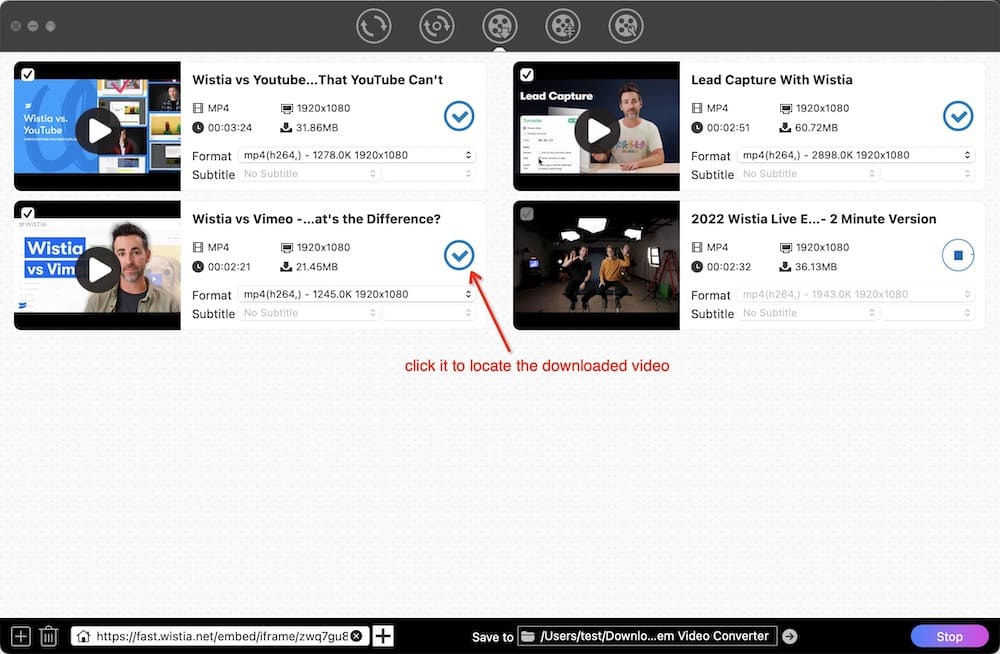The width and height of the screenshot is (1000, 654).
Task: Click the clock icon for Wistia vs Vimeo duration
Action: [198, 267]
